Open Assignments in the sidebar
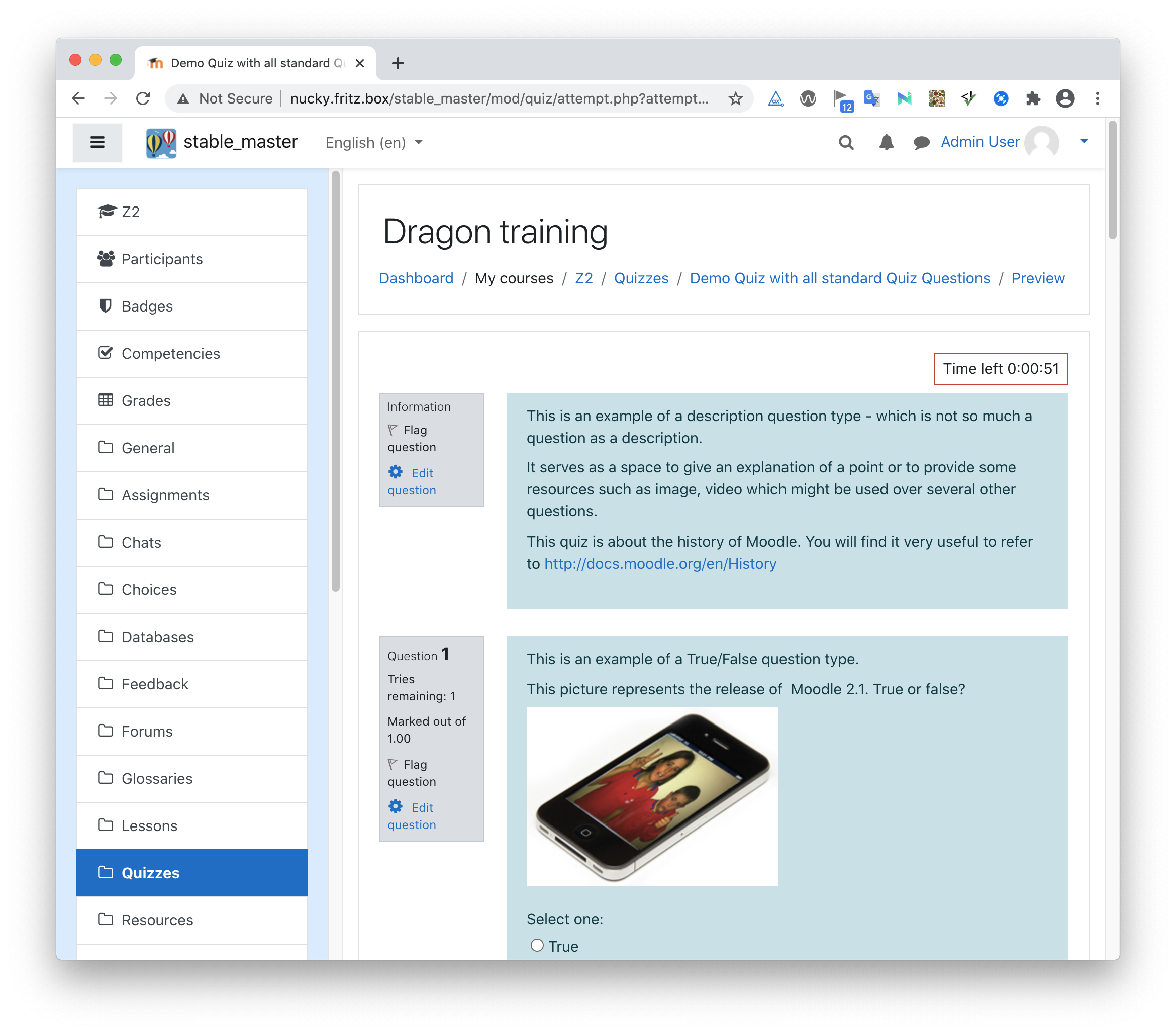The height and width of the screenshot is (1034, 1176). tap(191, 494)
